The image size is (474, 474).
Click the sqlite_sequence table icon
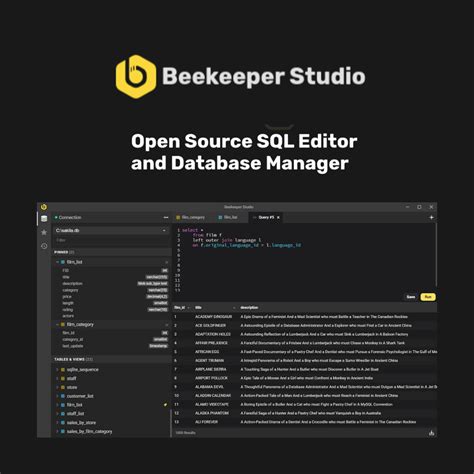(x=63, y=370)
